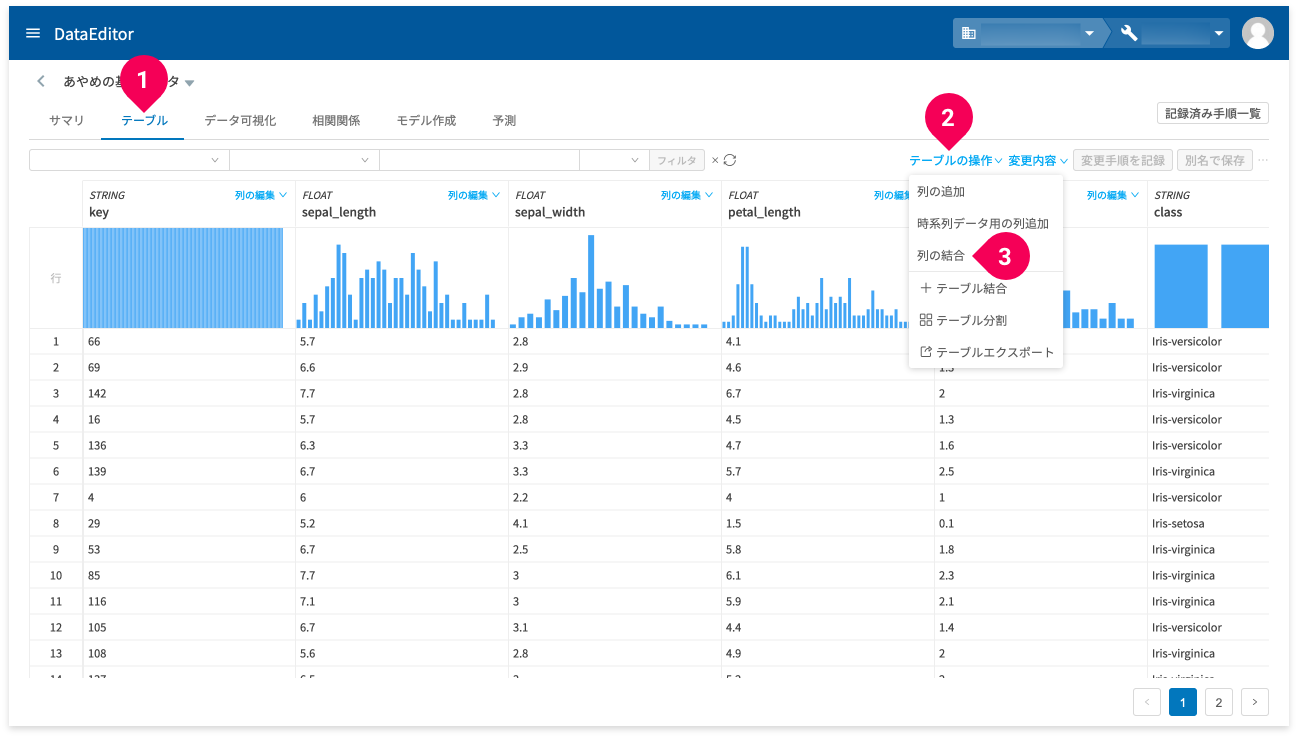Click the フィルタ button
This screenshot has height=738, width=1298.
click(677, 160)
